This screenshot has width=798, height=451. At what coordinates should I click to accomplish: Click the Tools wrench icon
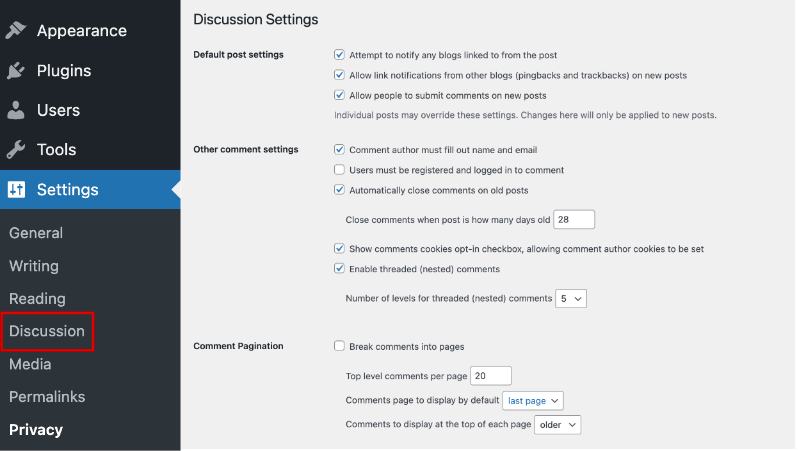point(16,149)
